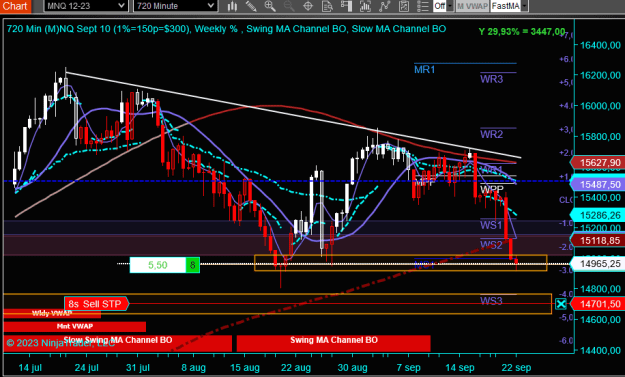Screen dimensions: 625x377
Task: Click the 22 sep date label
Action: tap(516, 367)
